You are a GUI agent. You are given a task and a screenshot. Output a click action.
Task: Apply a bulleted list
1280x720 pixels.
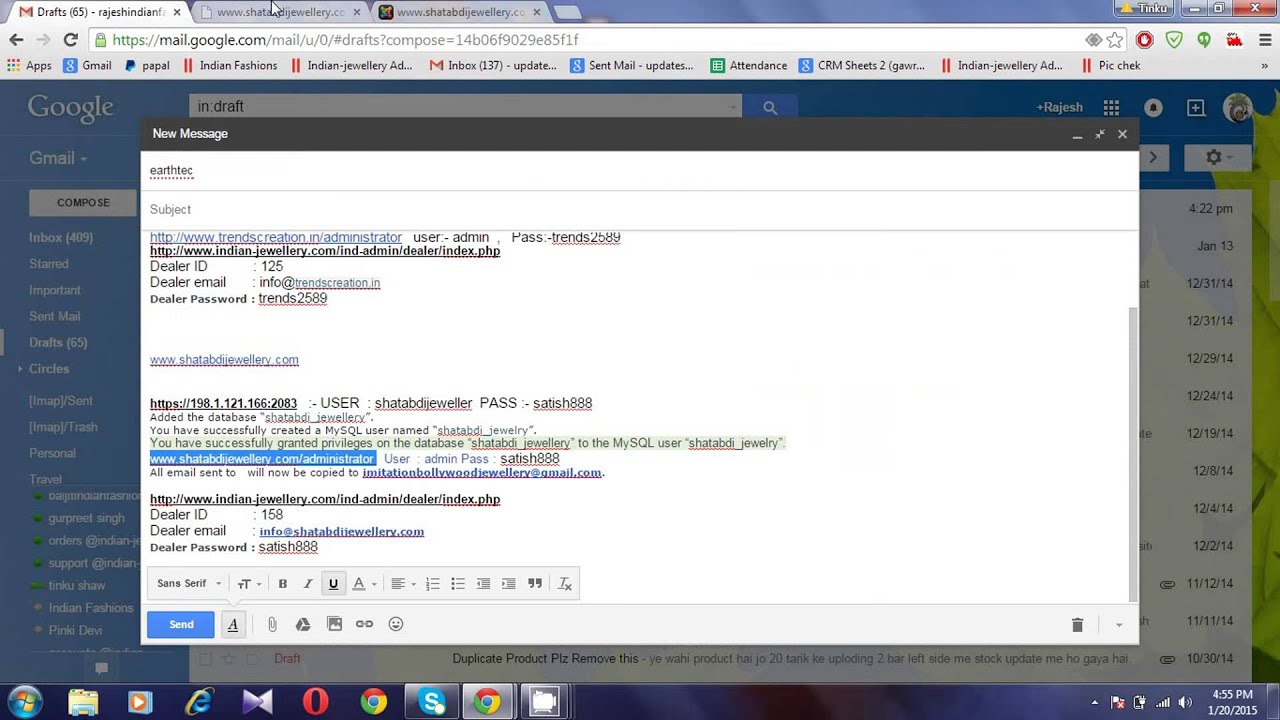pyautogui.click(x=458, y=584)
